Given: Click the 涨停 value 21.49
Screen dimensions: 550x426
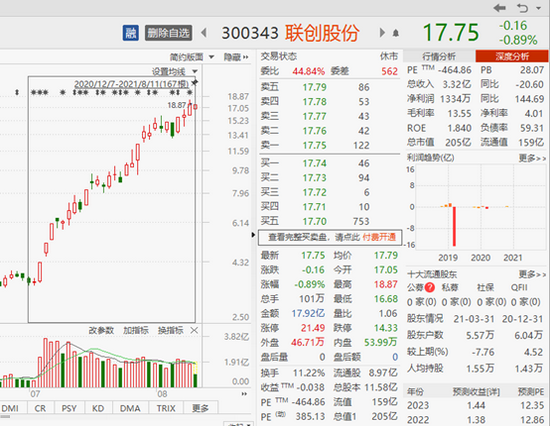Looking at the screenshot, I should tap(313, 328).
